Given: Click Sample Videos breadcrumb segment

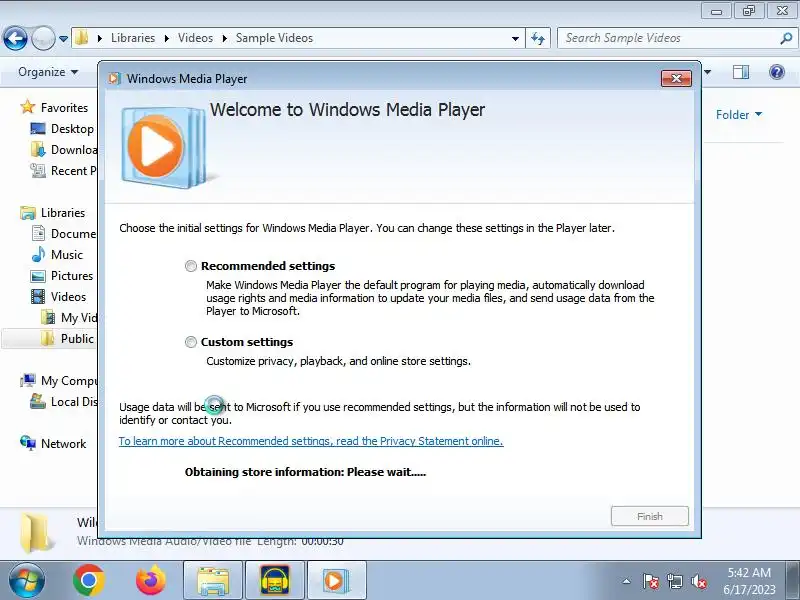Looking at the screenshot, I should click(x=274, y=38).
